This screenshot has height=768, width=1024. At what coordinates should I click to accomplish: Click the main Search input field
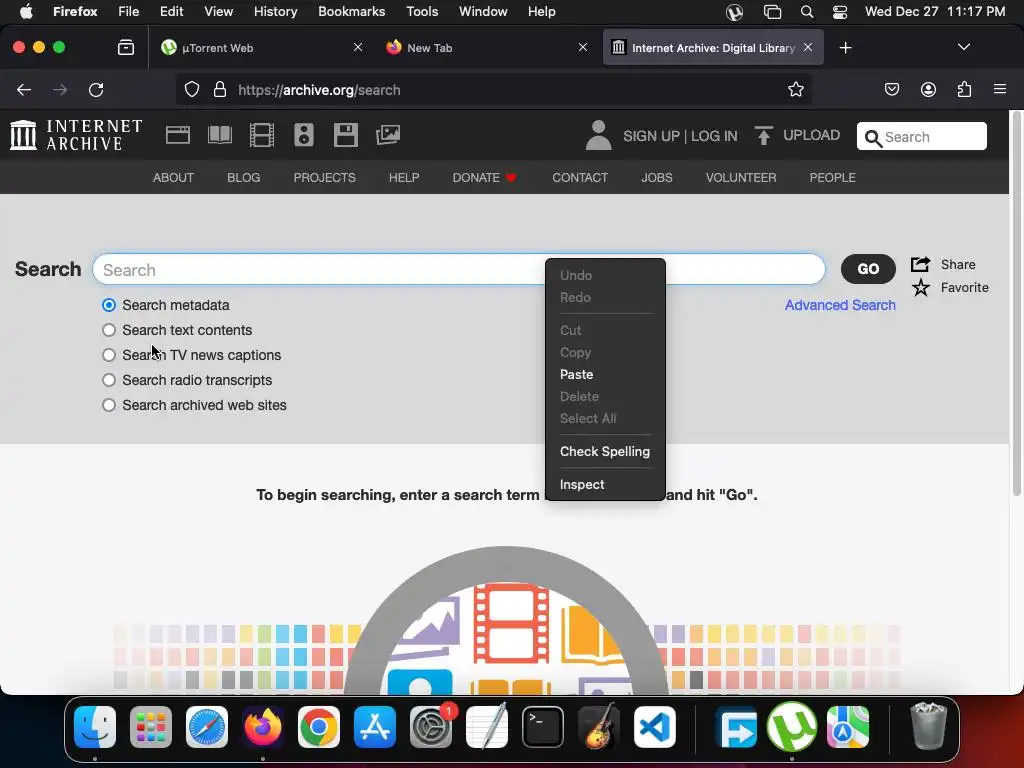pyautogui.click(x=458, y=269)
